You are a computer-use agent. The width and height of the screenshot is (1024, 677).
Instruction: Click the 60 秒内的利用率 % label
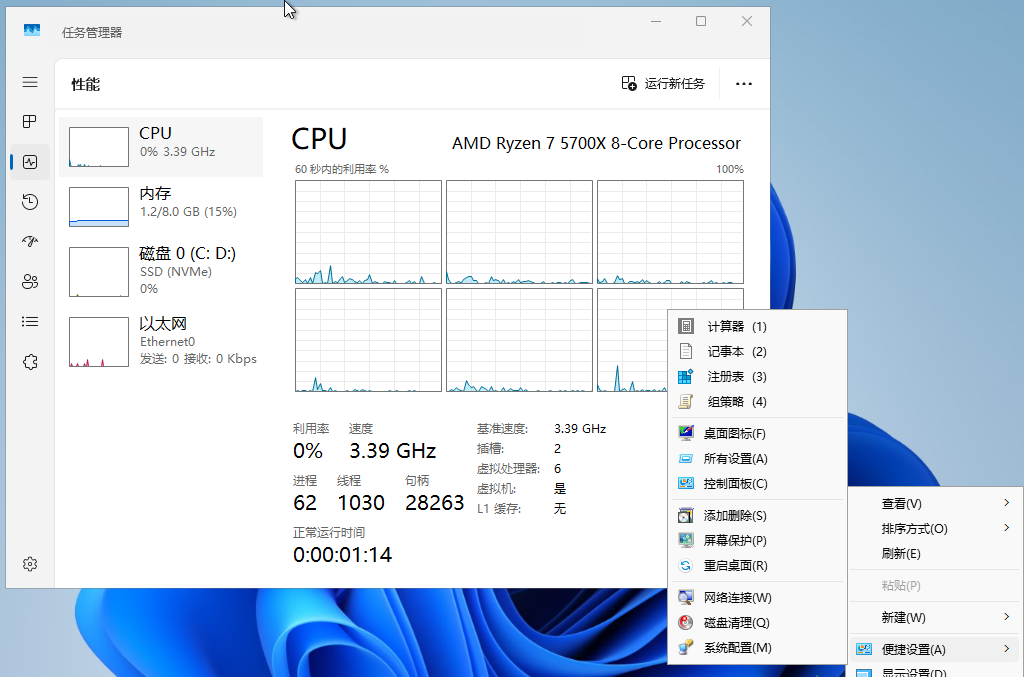pyautogui.click(x=342, y=169)
